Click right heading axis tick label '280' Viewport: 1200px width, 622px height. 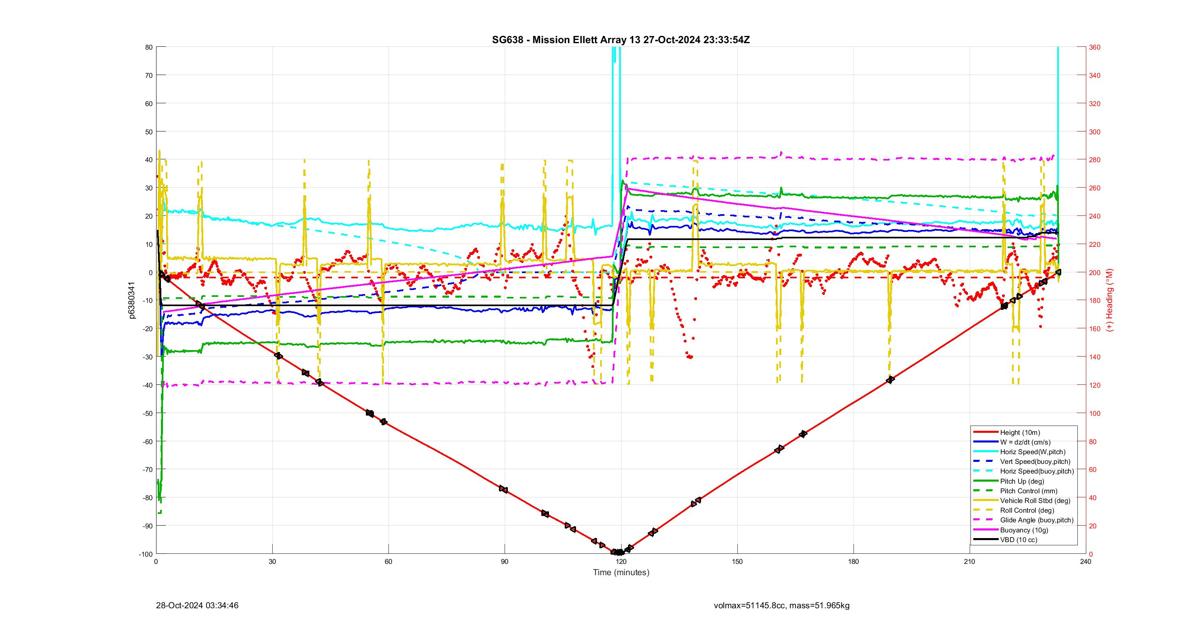pos(1095,160)
